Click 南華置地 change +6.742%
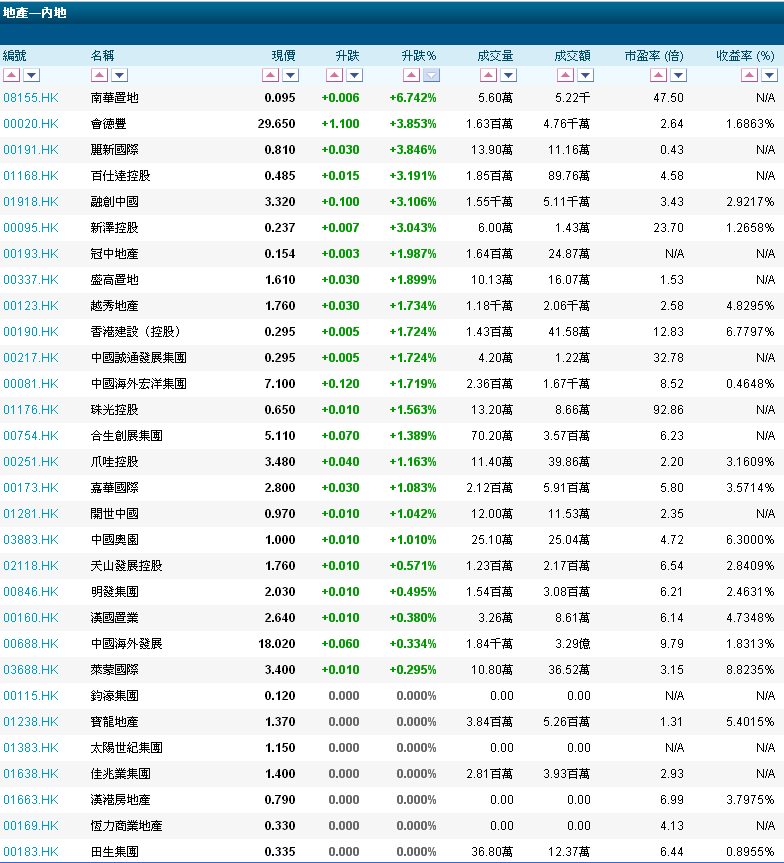Screen dimensions: 784x863 click(413, 98)
